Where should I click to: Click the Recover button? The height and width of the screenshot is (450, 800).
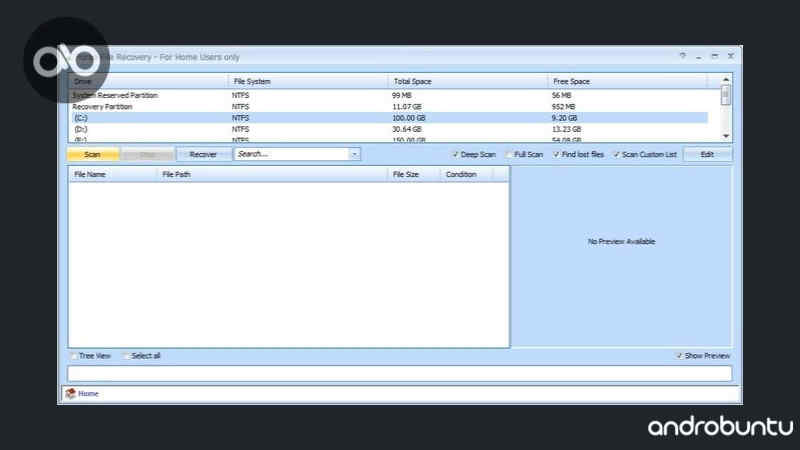coord(203,155)
